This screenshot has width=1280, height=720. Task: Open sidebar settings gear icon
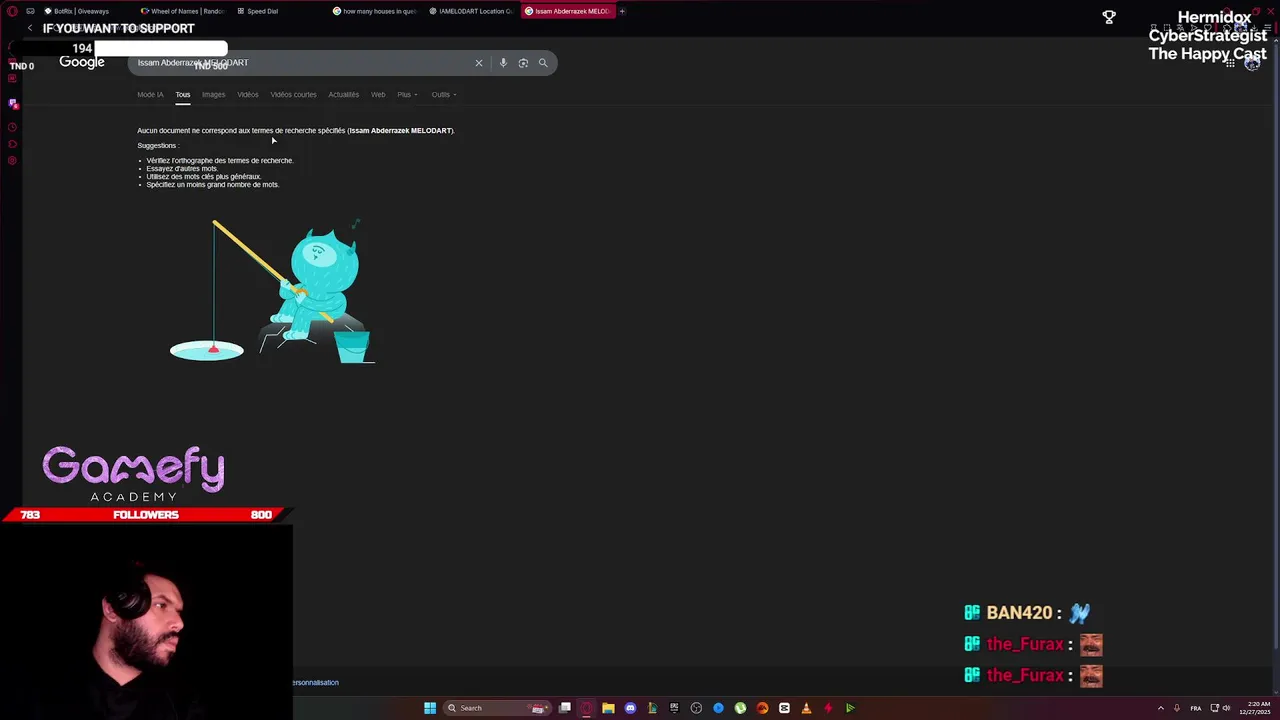pyautogui.click(x=13, y=161)
